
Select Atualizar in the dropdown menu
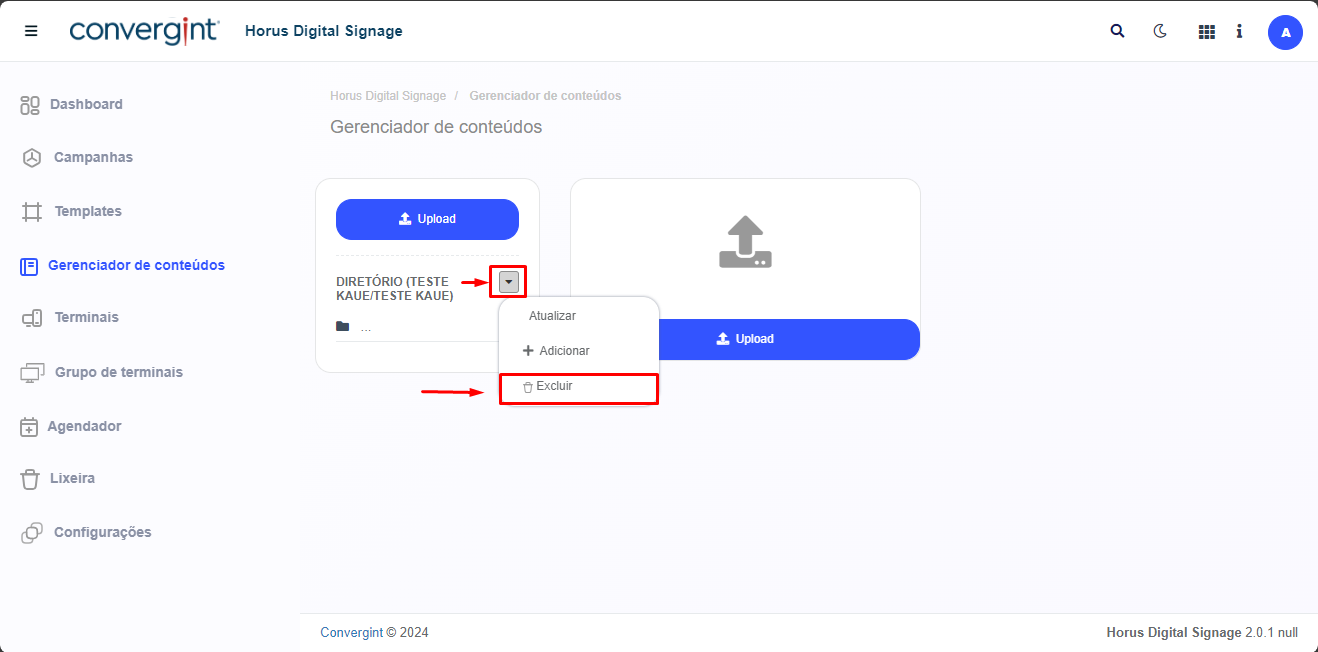(x=552, y=316)
